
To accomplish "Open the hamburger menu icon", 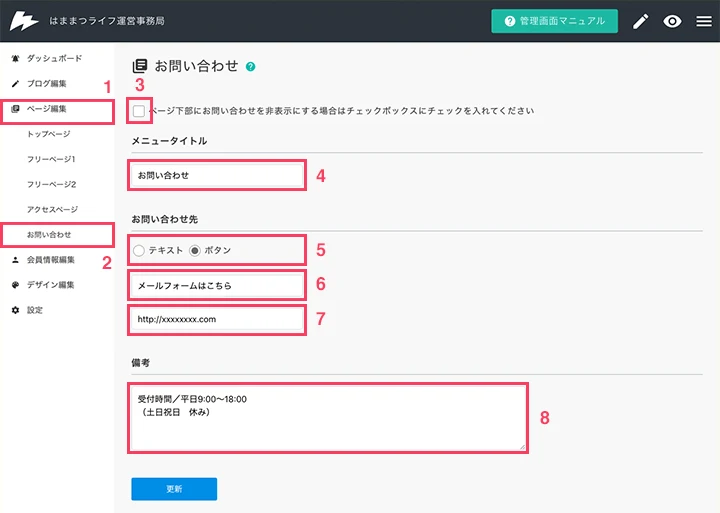I will pos(704,21).
